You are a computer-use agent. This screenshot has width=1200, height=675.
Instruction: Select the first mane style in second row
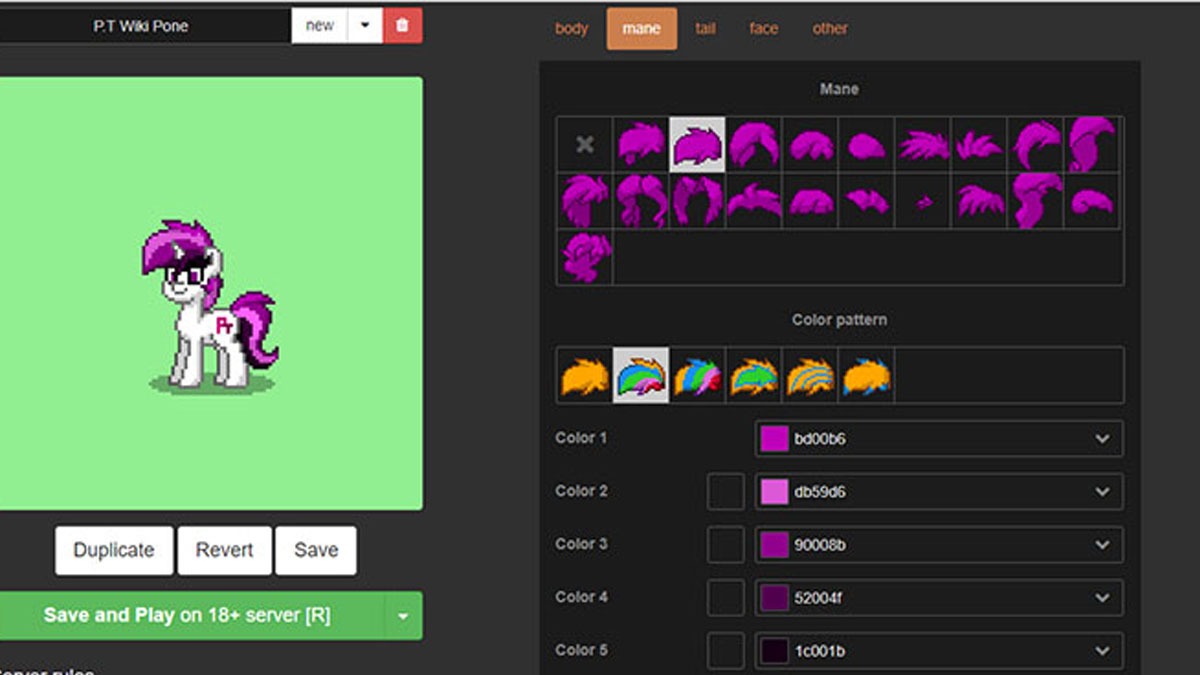click(x=585, y=201)
